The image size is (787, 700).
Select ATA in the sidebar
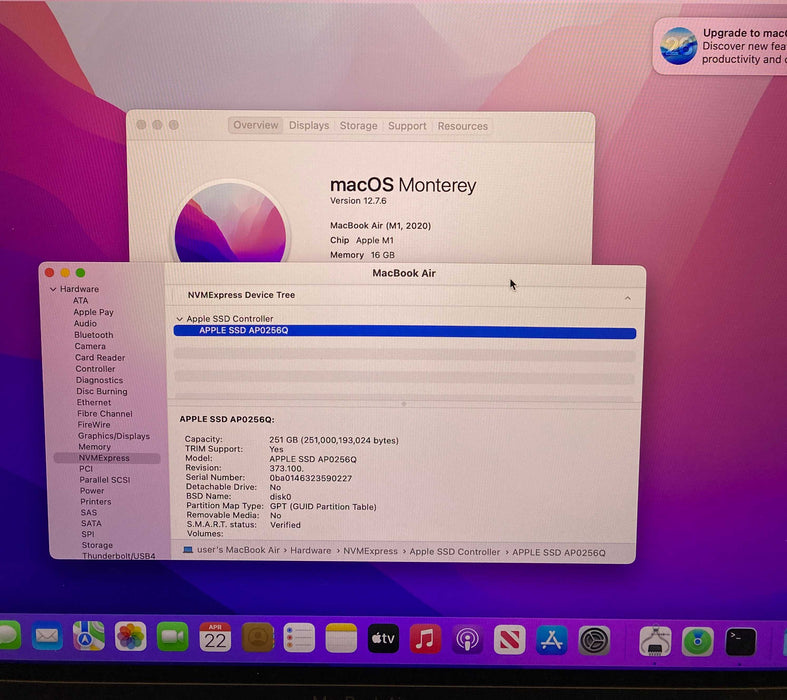[x=80, y=301]
